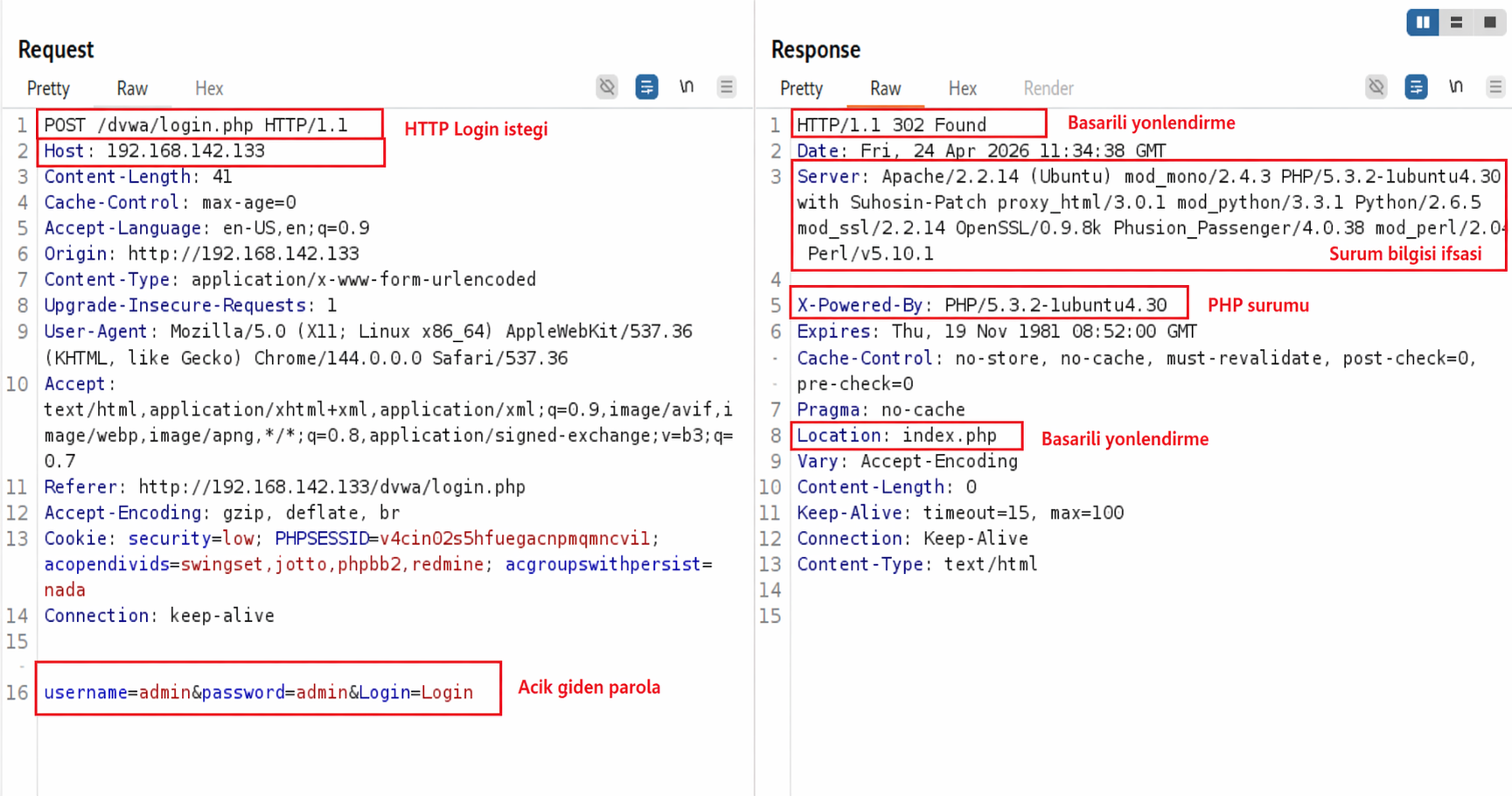
Task: Click the Keep-Alive timeout header
Action: coord(960,513)
